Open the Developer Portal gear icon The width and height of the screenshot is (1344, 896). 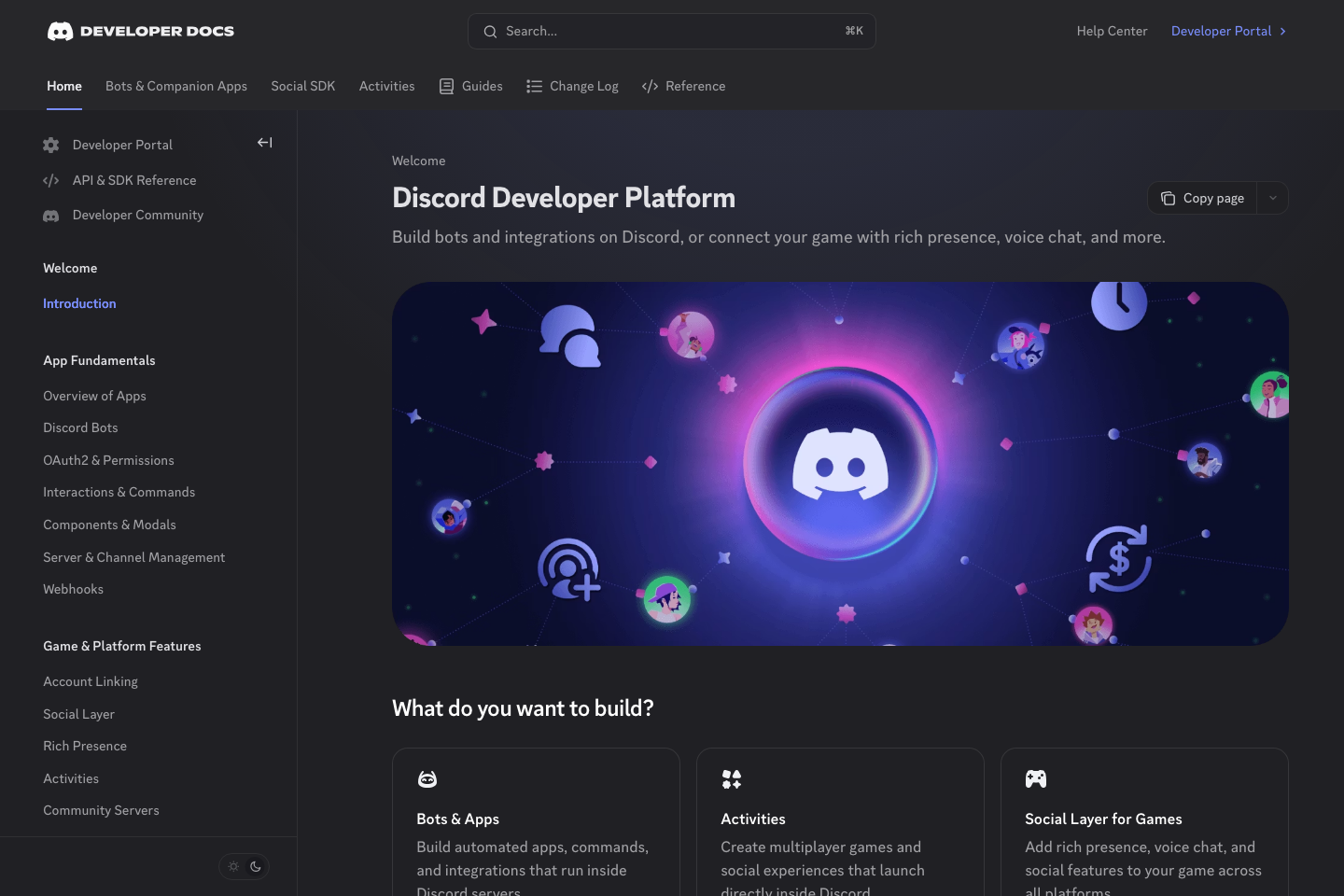point(50,145)
